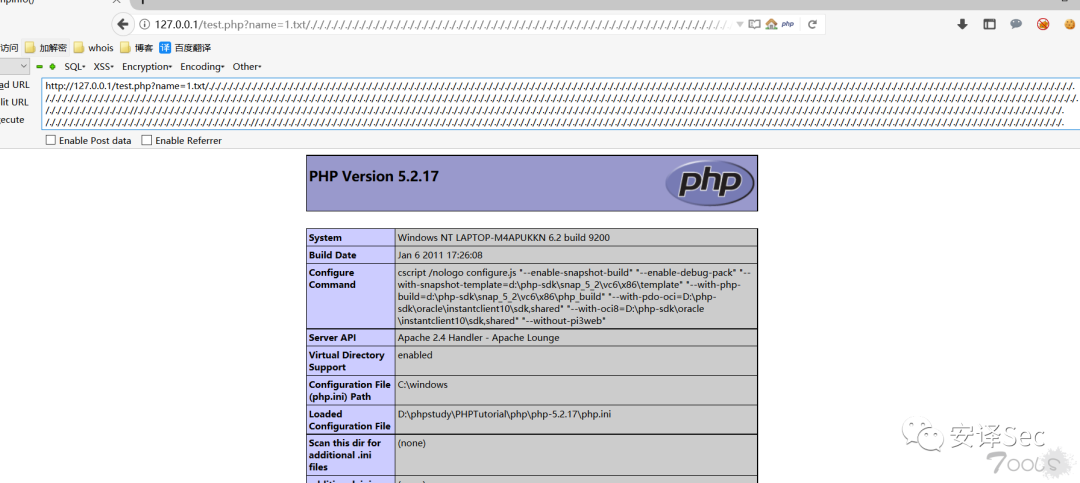Click 'Loaded Configuration File' row label
The width and height of the screenshot is (1080, 483).
350,420
